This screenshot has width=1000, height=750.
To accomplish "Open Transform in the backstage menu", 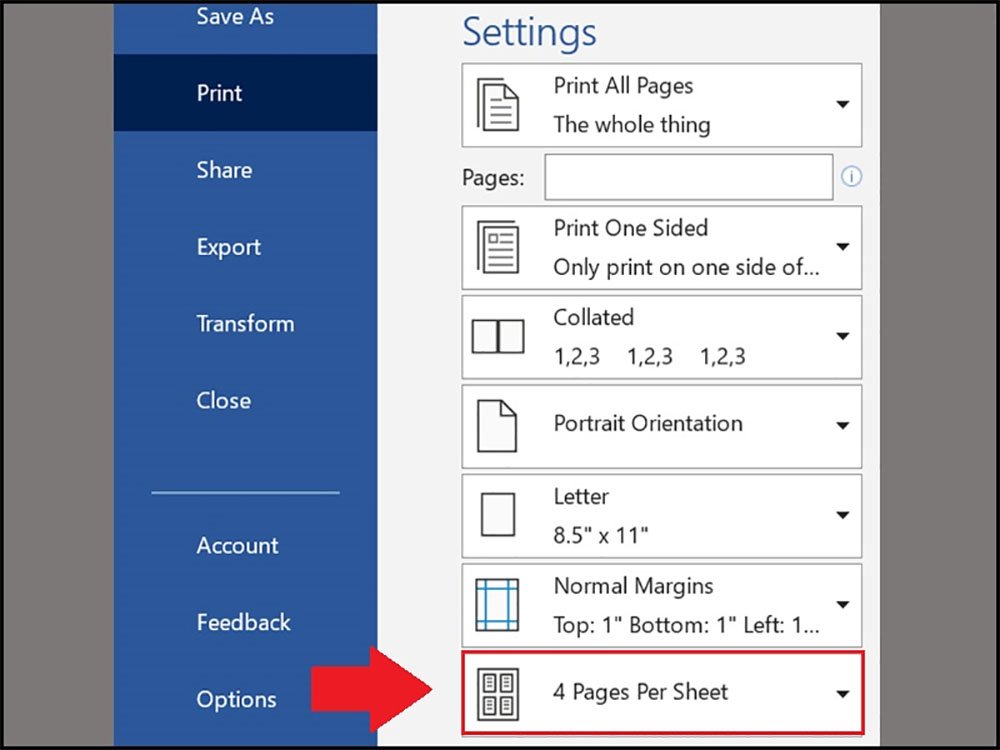I will tap(245, 324).
